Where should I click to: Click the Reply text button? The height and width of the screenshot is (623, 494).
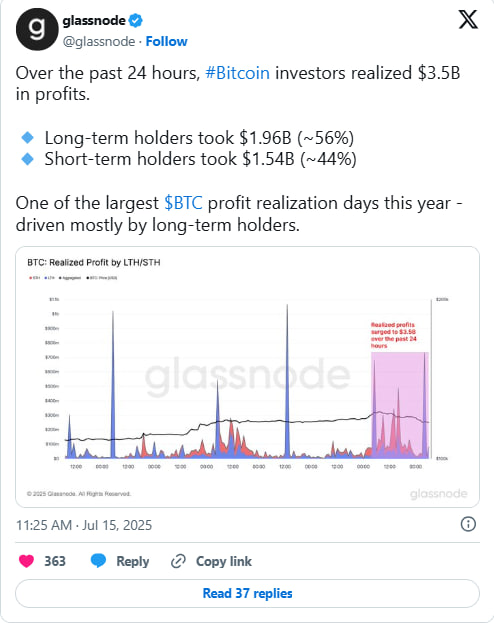(133, 561)
